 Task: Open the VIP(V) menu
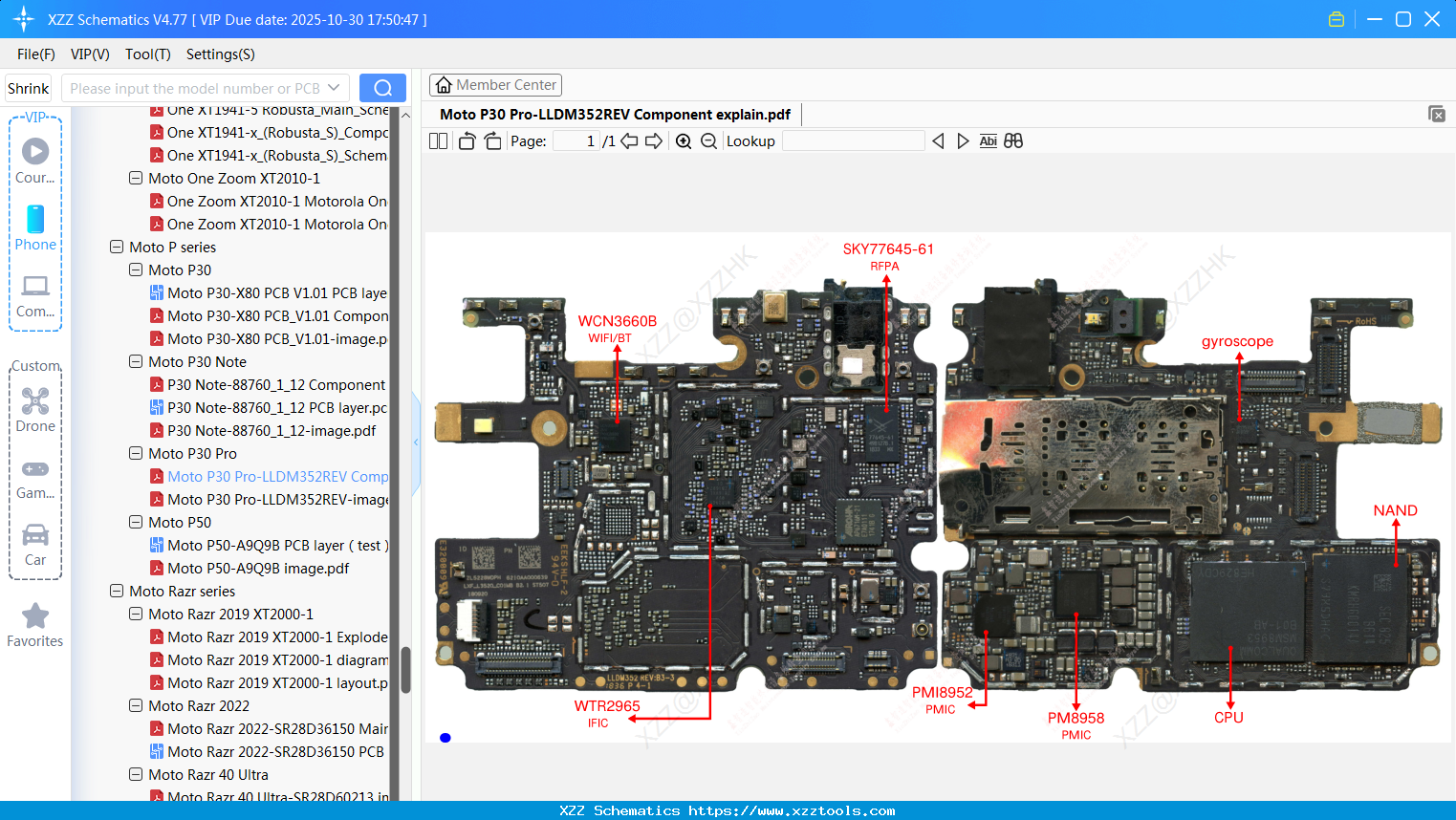point(89,54)
